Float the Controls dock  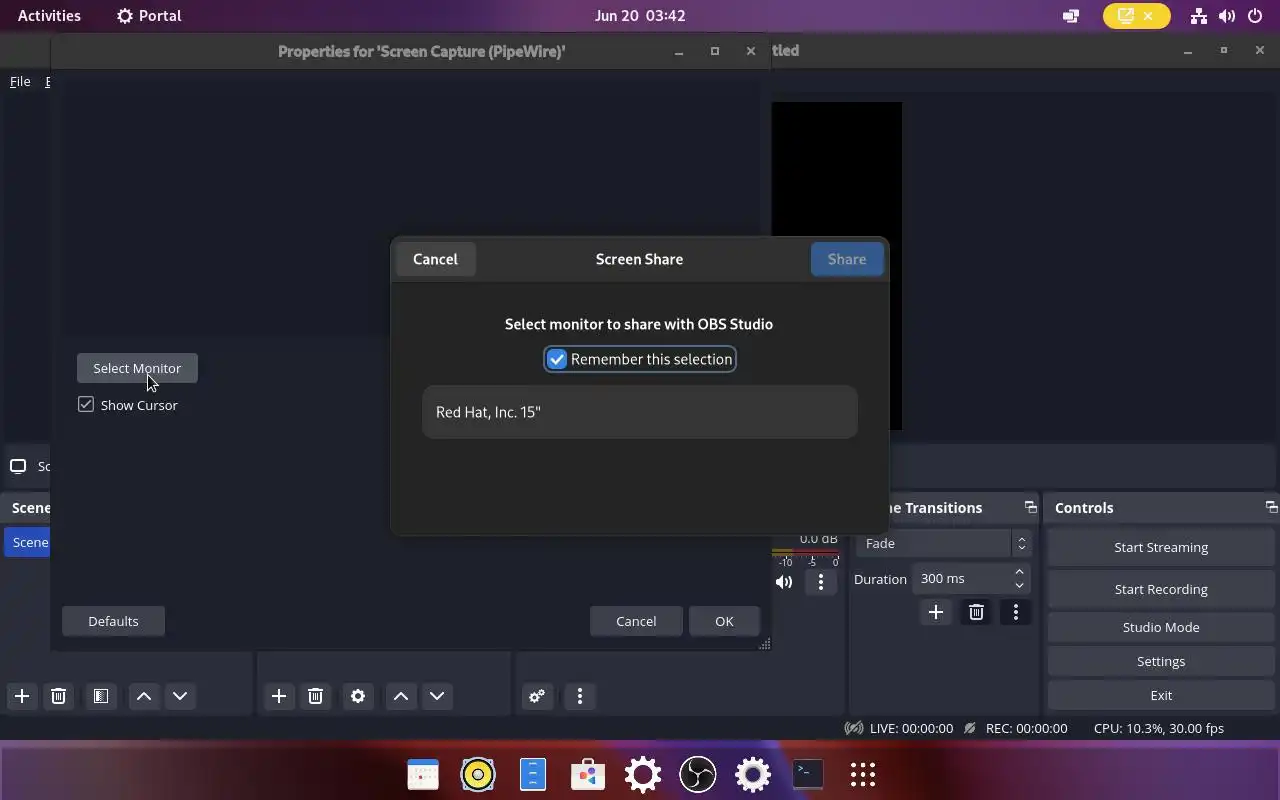(1271, 508)
